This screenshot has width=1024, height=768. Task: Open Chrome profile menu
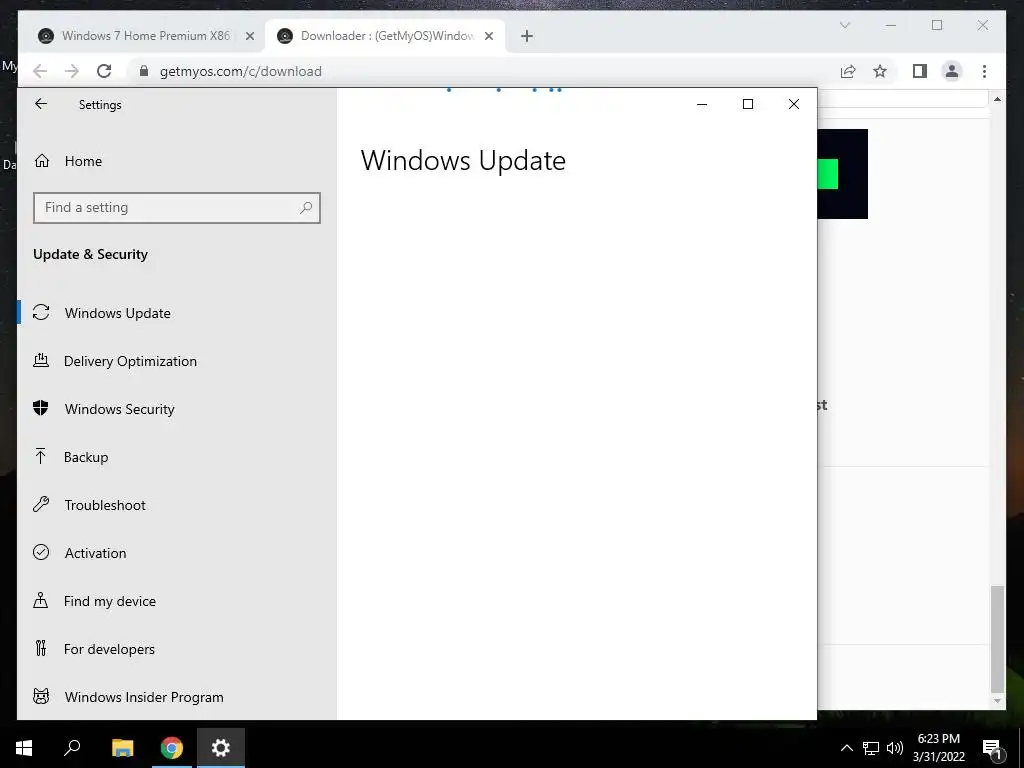(x=952, y=71)
